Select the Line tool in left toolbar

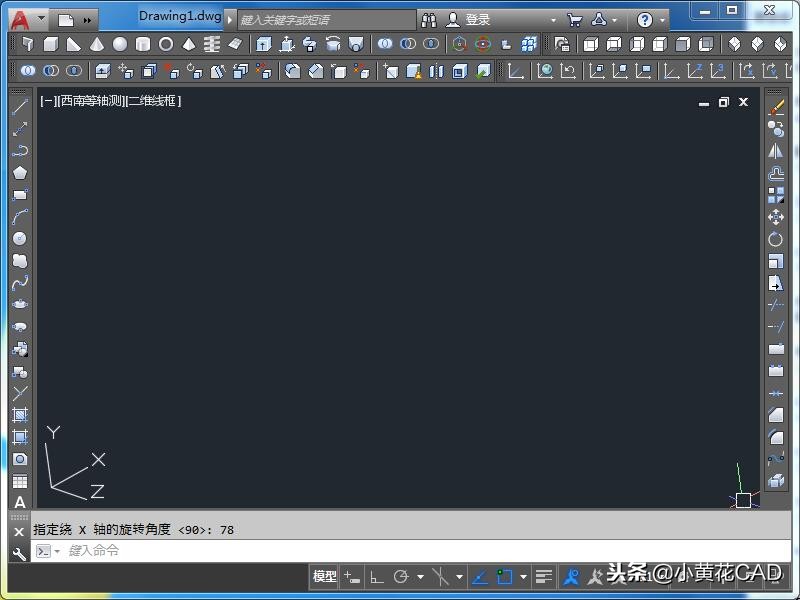20,107
